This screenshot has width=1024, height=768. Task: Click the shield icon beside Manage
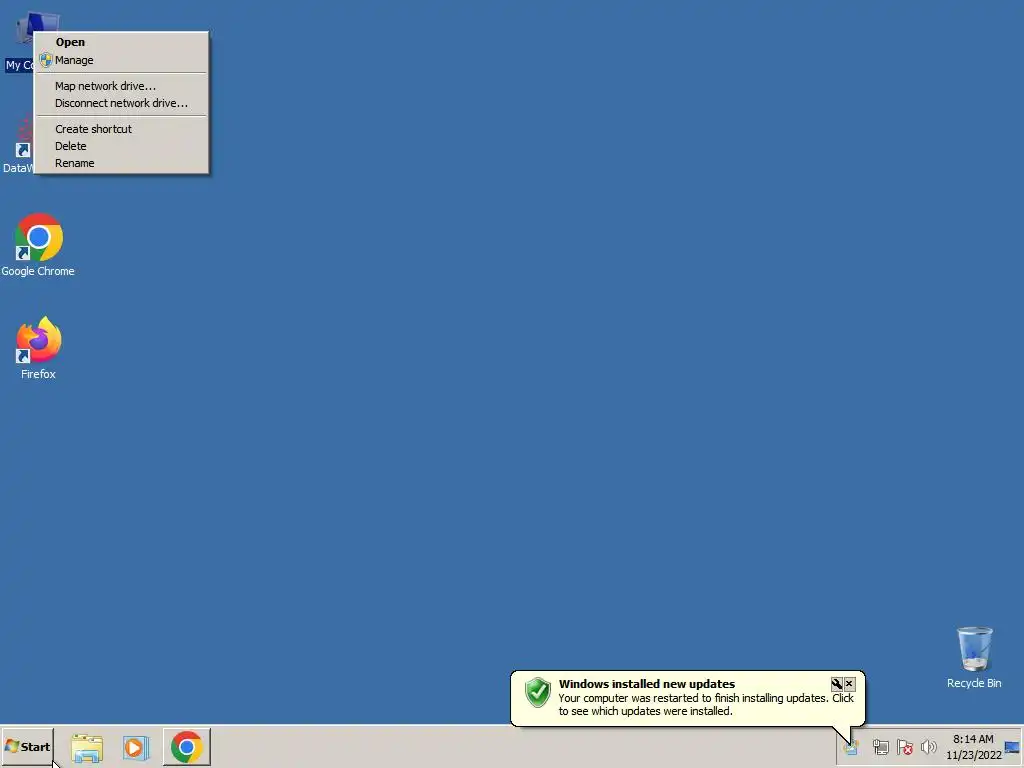[46, 60]
